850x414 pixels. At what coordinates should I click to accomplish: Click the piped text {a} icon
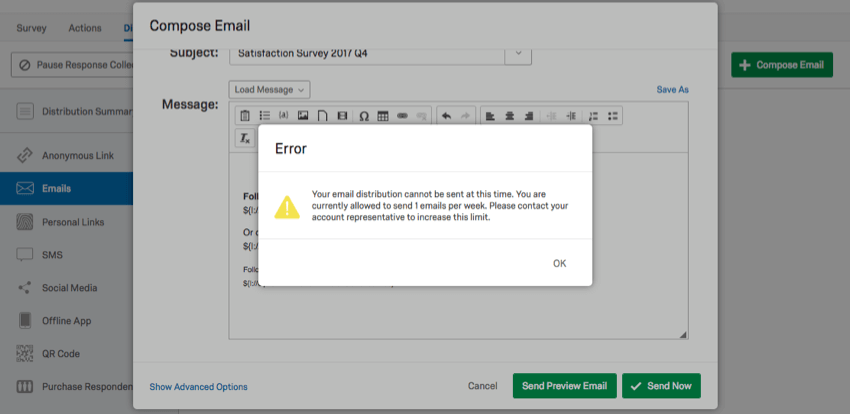tap(283, 116)
